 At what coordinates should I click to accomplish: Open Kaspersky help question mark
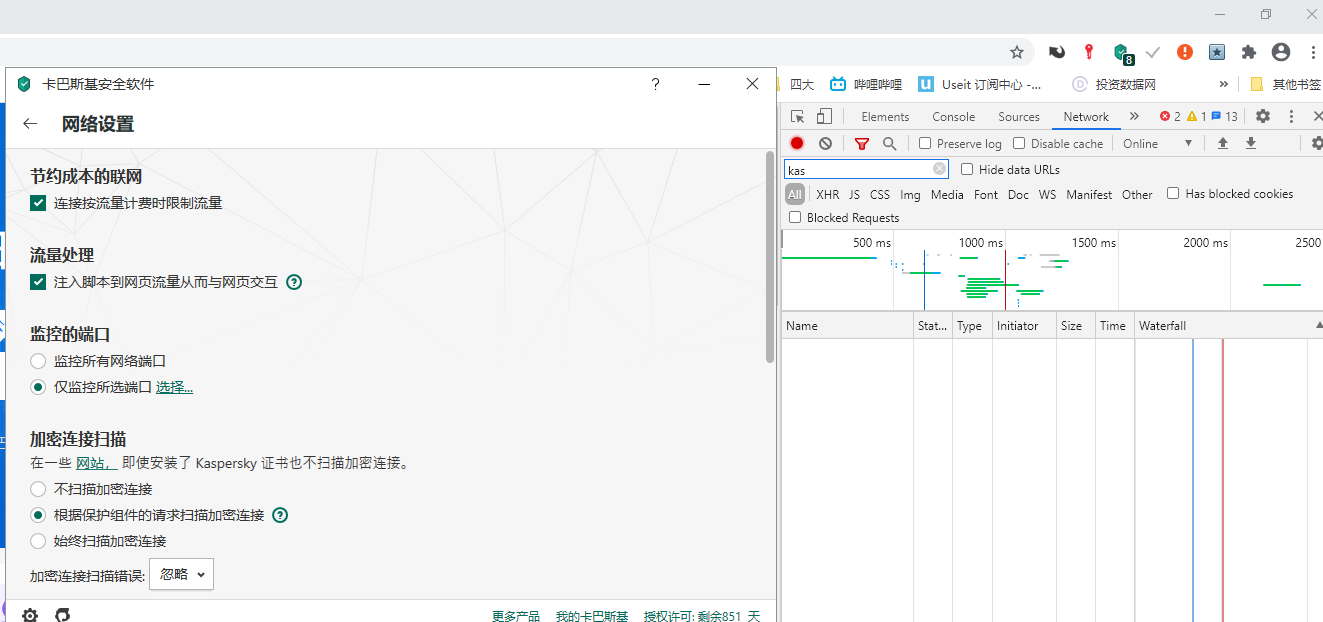coord(656,84)
